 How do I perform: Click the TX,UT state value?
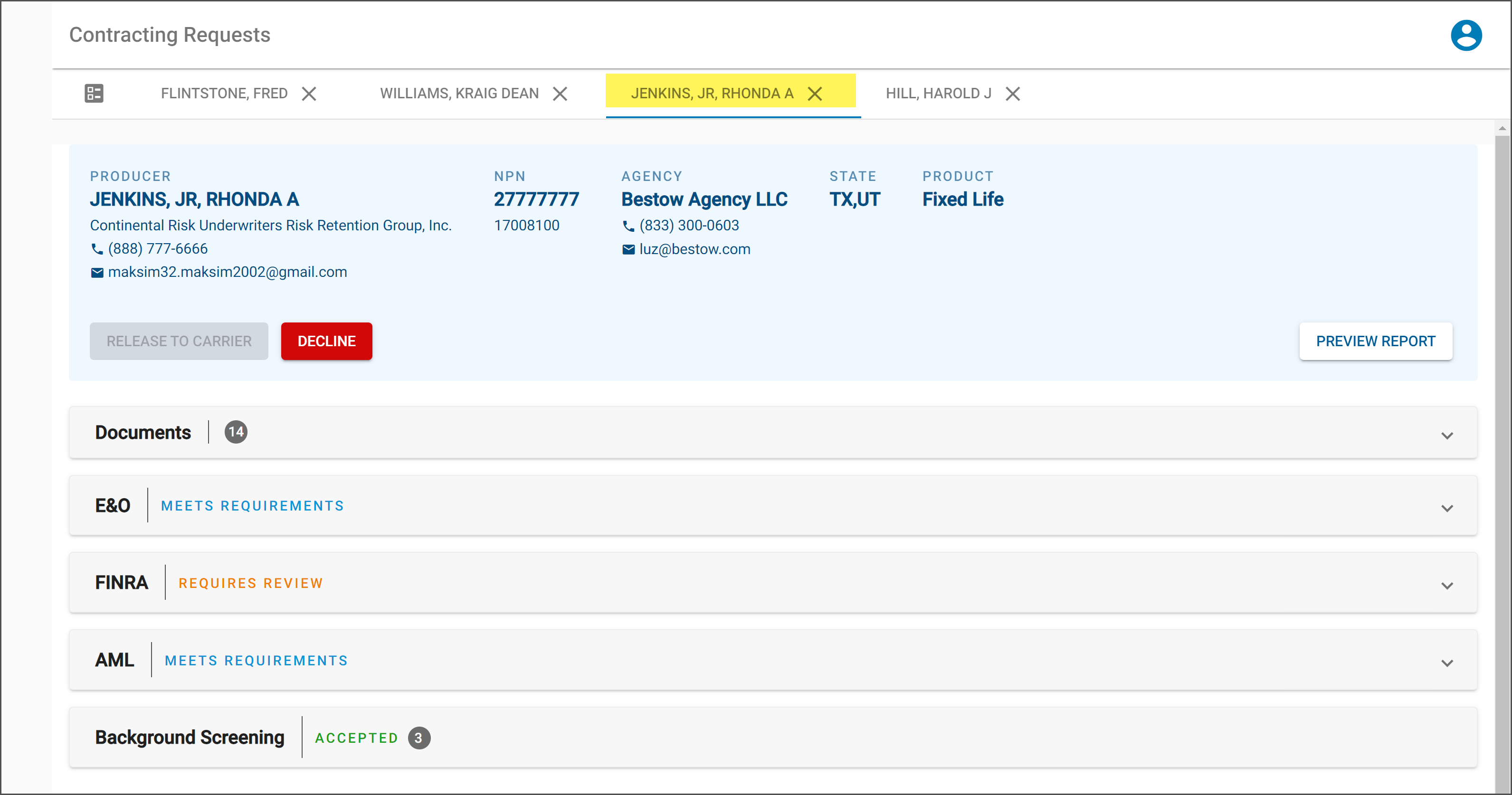[855, 199]
